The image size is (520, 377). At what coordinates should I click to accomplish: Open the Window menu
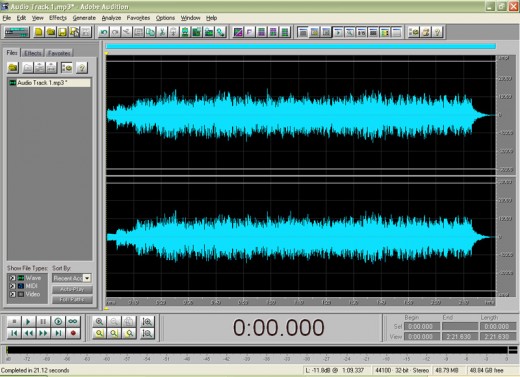(x=191, y=18)
